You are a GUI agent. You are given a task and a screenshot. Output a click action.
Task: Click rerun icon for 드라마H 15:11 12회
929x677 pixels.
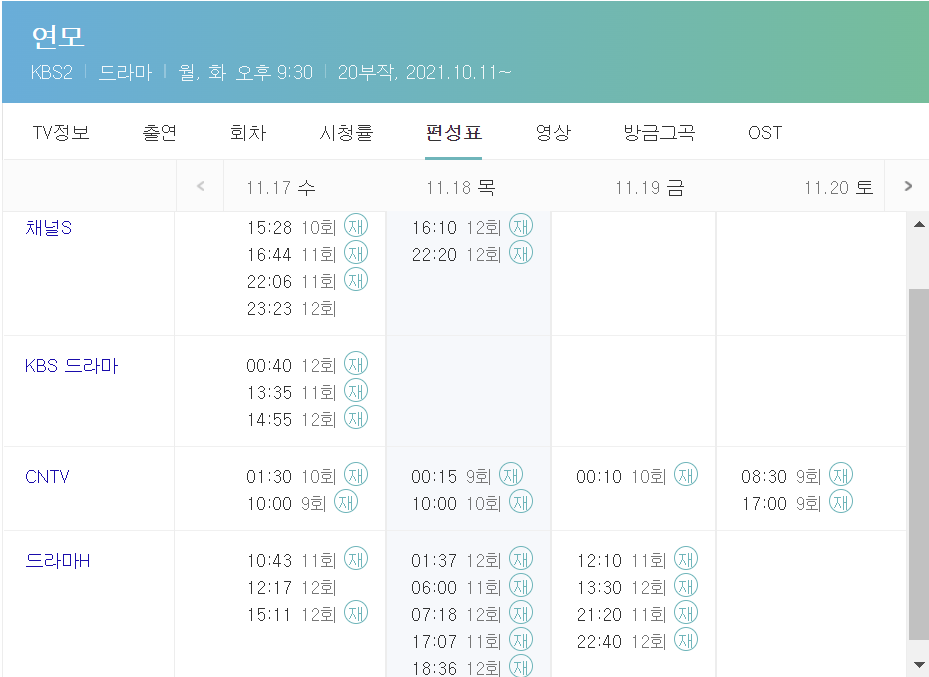[x=356, y=613]
